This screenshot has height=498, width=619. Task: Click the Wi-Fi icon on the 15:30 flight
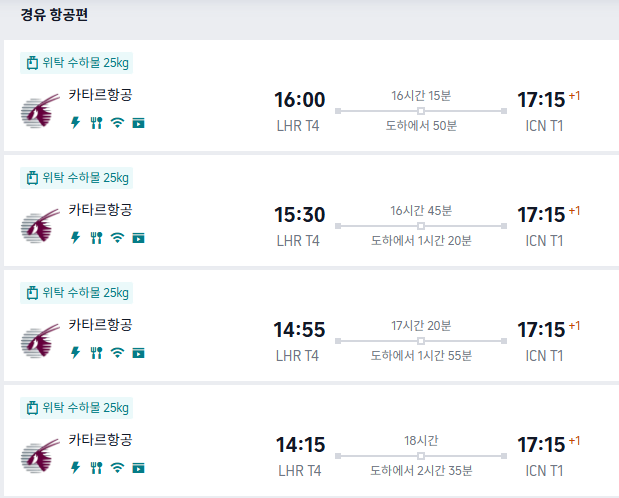(x=117, y=238)
